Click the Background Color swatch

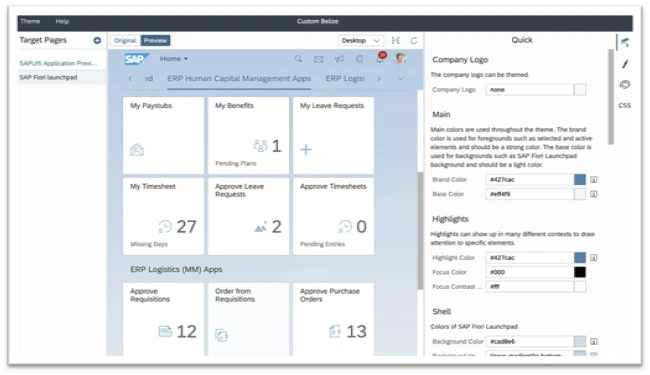580,341
